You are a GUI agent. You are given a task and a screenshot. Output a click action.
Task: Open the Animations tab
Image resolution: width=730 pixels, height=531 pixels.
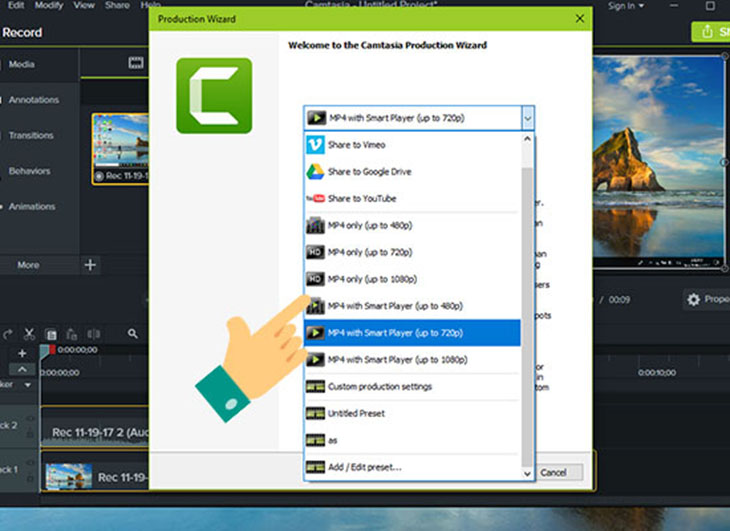point(32,206)
